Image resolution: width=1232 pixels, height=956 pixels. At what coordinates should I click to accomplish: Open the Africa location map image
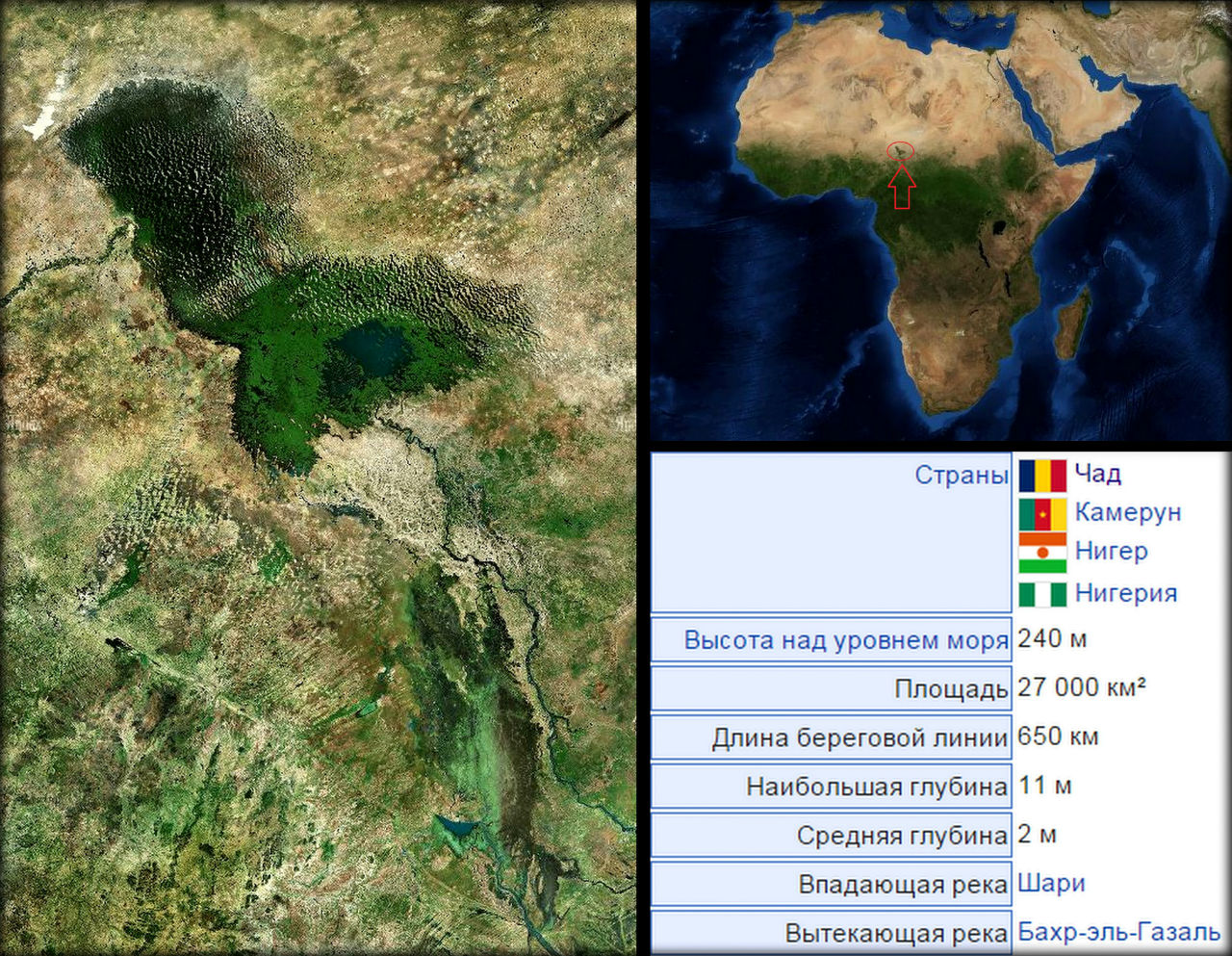pyautogui.click(x=940, y=220)
